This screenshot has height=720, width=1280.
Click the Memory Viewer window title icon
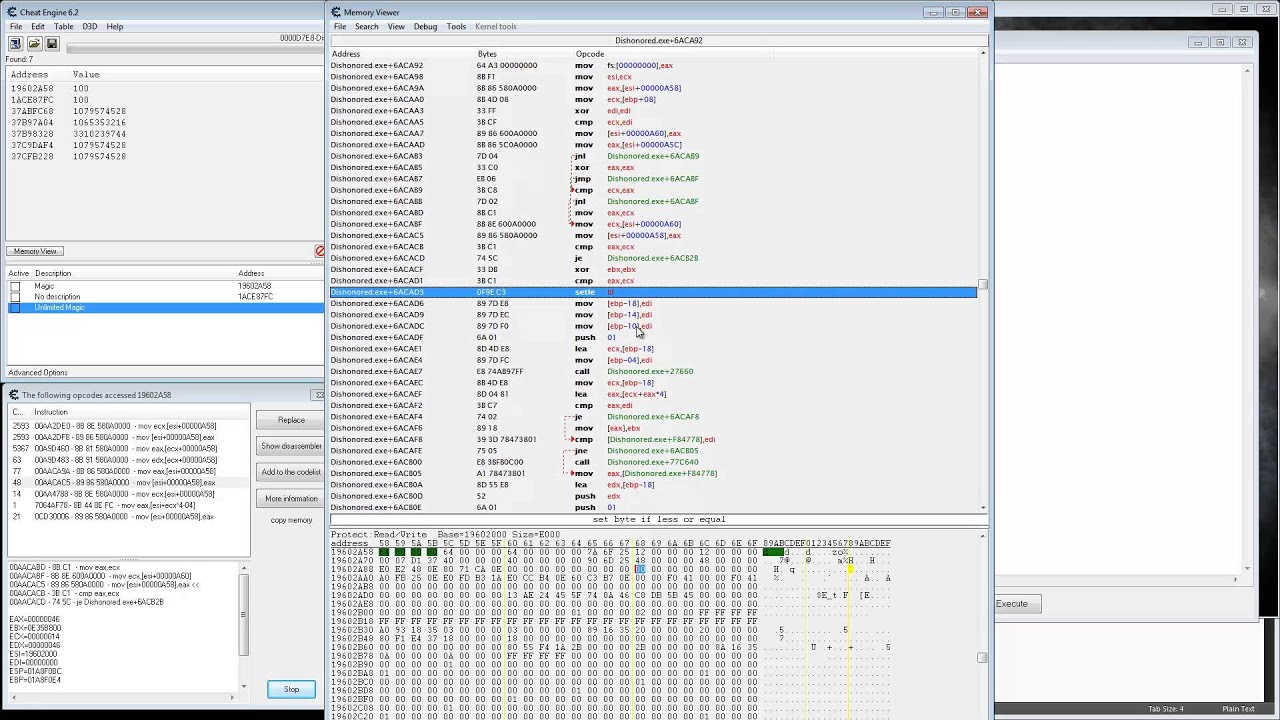(x=336, y=12)
